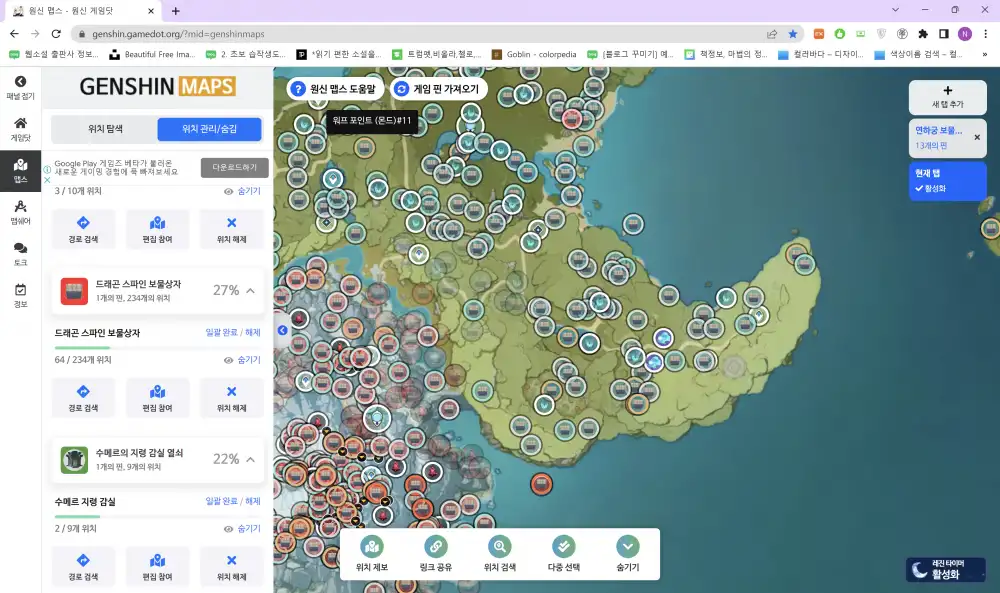This screenshot has height=593, width=1000.
Task: Collapse the 드래곤 스파인 보물상자 section chevron
Action: [x=250, y=291]
